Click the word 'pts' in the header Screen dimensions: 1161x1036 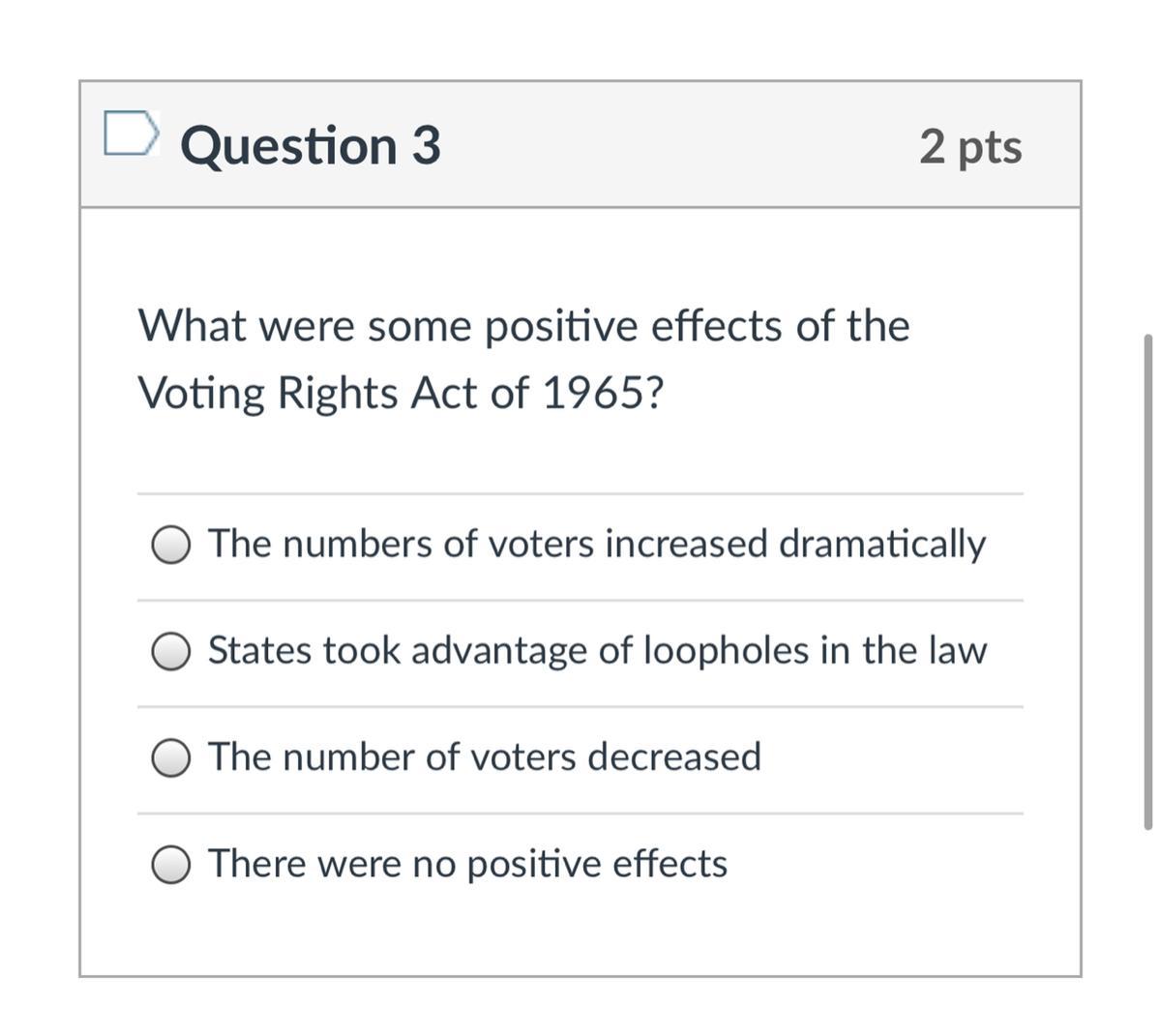tap(991, 148)
